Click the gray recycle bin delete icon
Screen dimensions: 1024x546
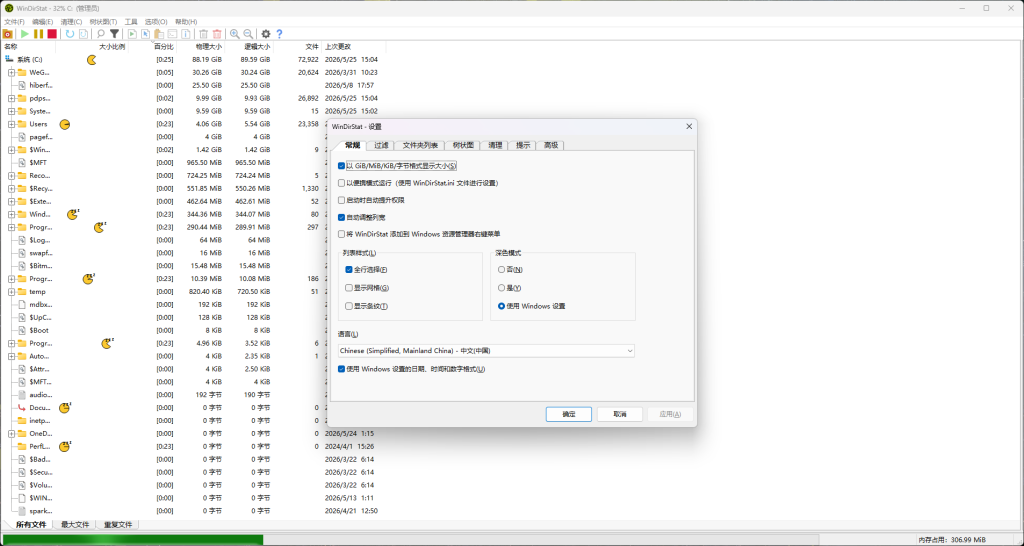pyautogui.click(x=203, y=34)
